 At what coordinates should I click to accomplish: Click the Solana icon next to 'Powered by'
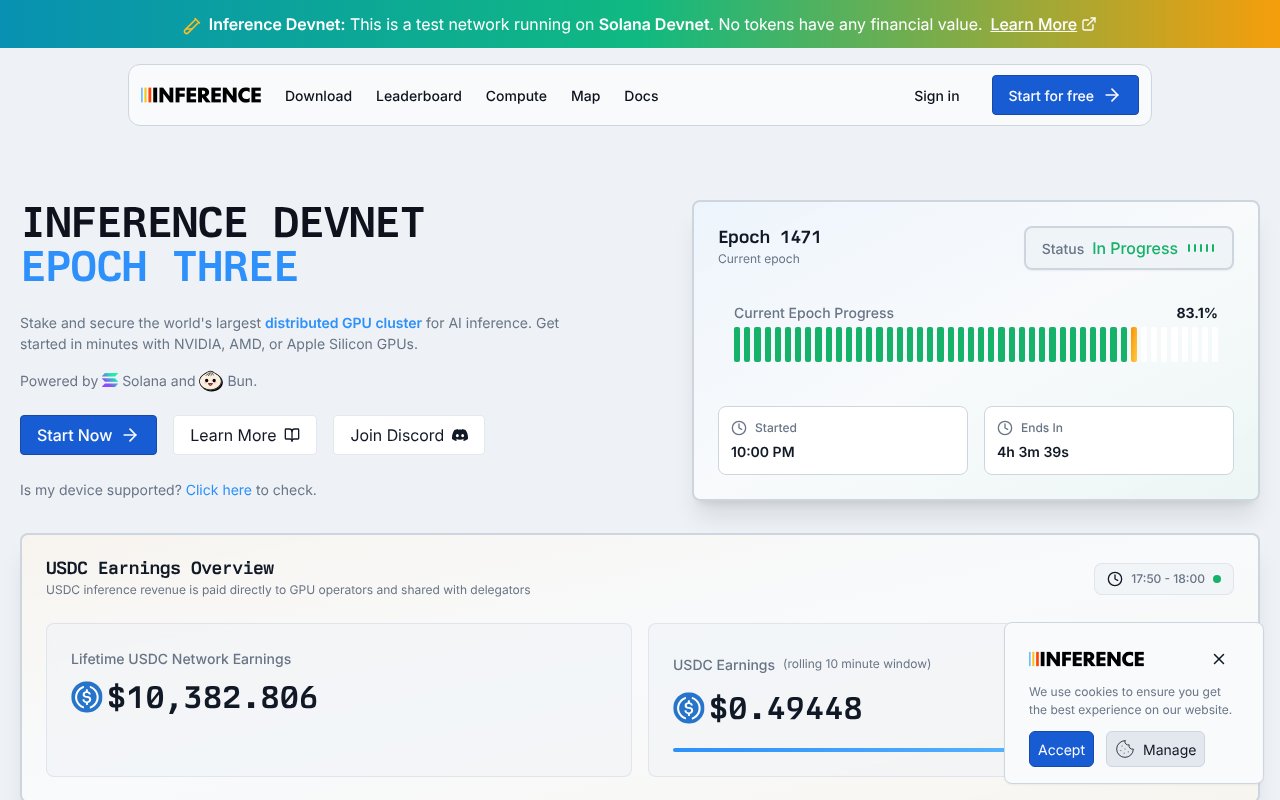tap(110, 381)
